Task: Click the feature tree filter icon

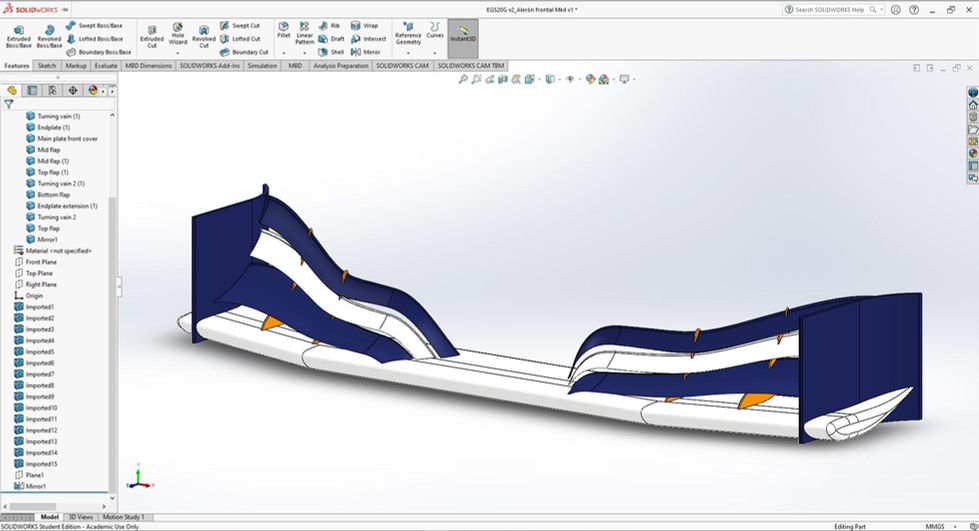Action: click(9, 104)
